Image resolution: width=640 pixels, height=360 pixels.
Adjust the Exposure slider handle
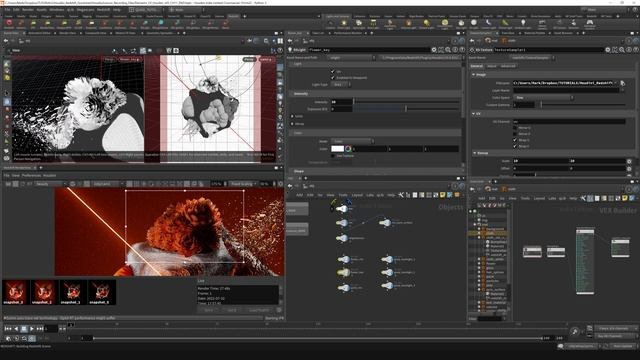point(405,109)
